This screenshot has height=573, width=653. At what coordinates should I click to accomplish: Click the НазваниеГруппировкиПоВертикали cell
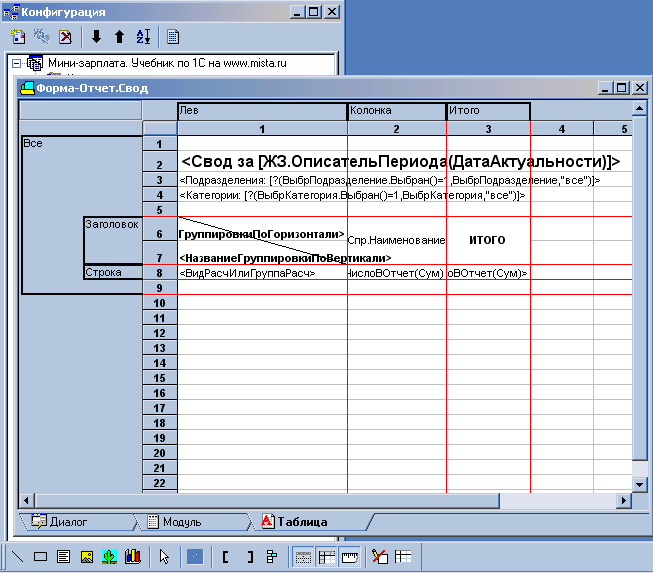tap(285, 258)
